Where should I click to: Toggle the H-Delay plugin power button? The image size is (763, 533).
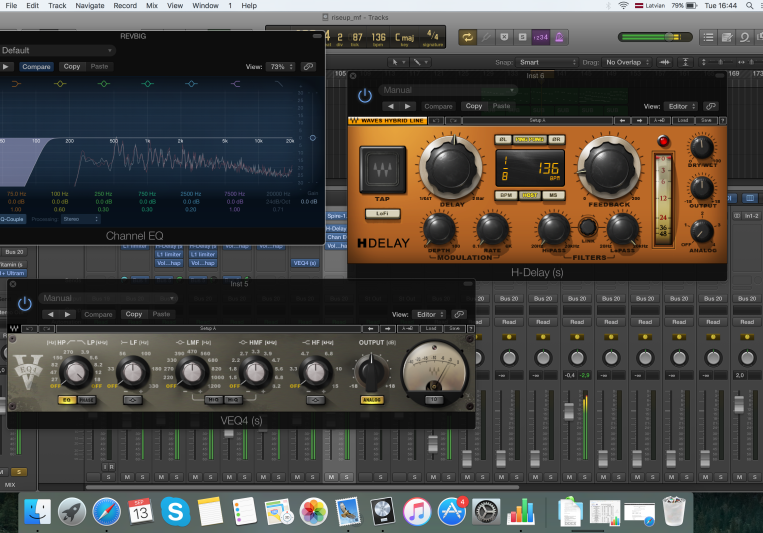click(x=365, y=96)
